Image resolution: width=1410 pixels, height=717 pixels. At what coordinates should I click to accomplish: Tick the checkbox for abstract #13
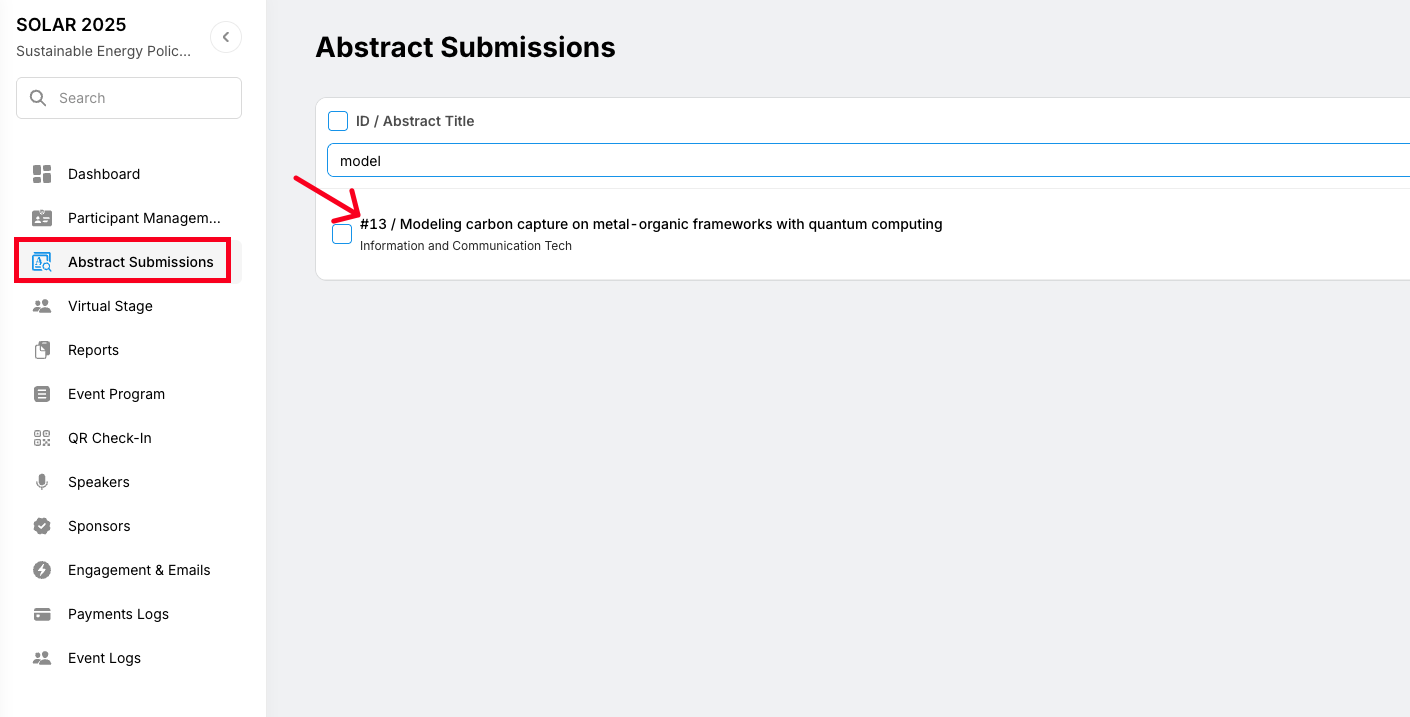point(342,234)
